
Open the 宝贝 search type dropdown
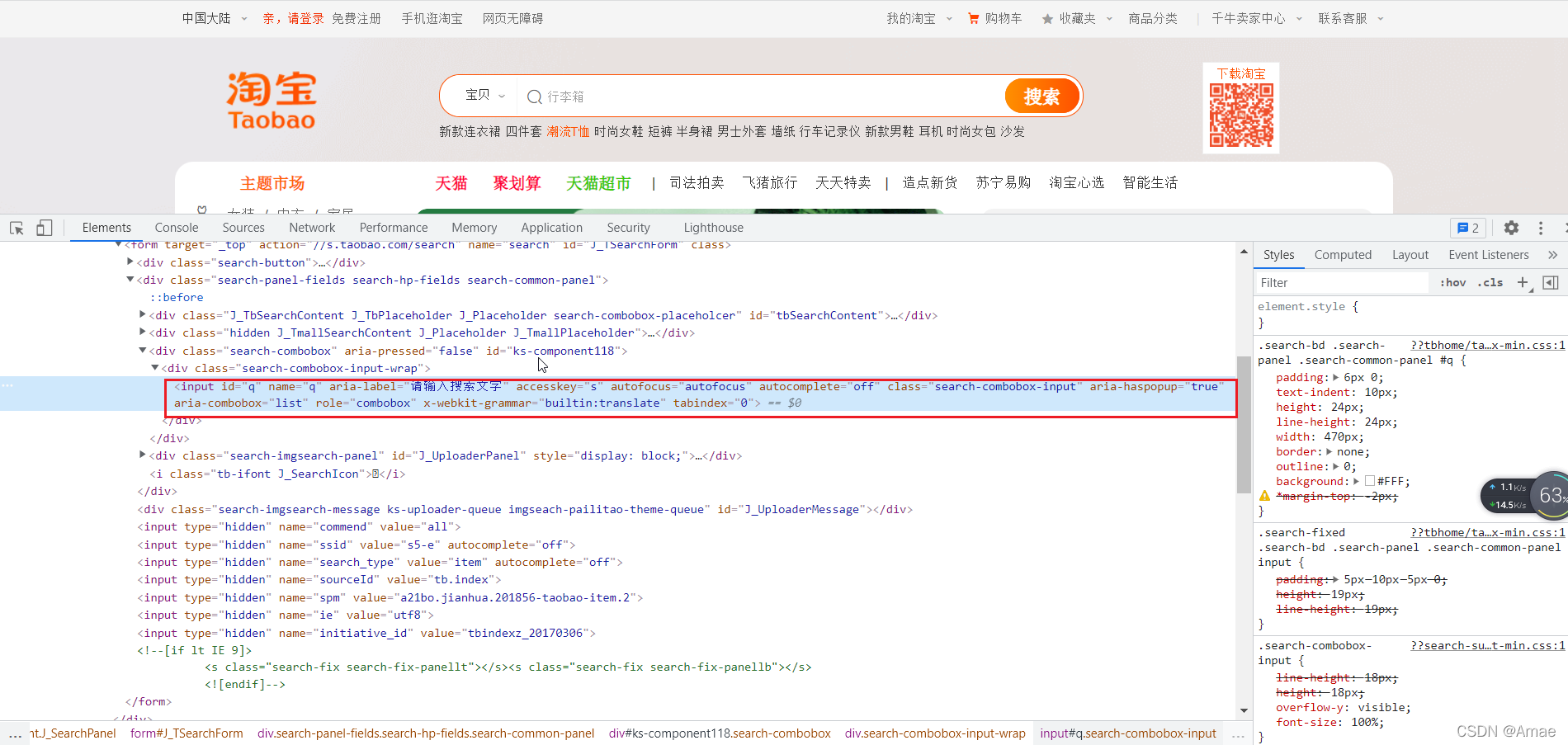pos(484,96)
